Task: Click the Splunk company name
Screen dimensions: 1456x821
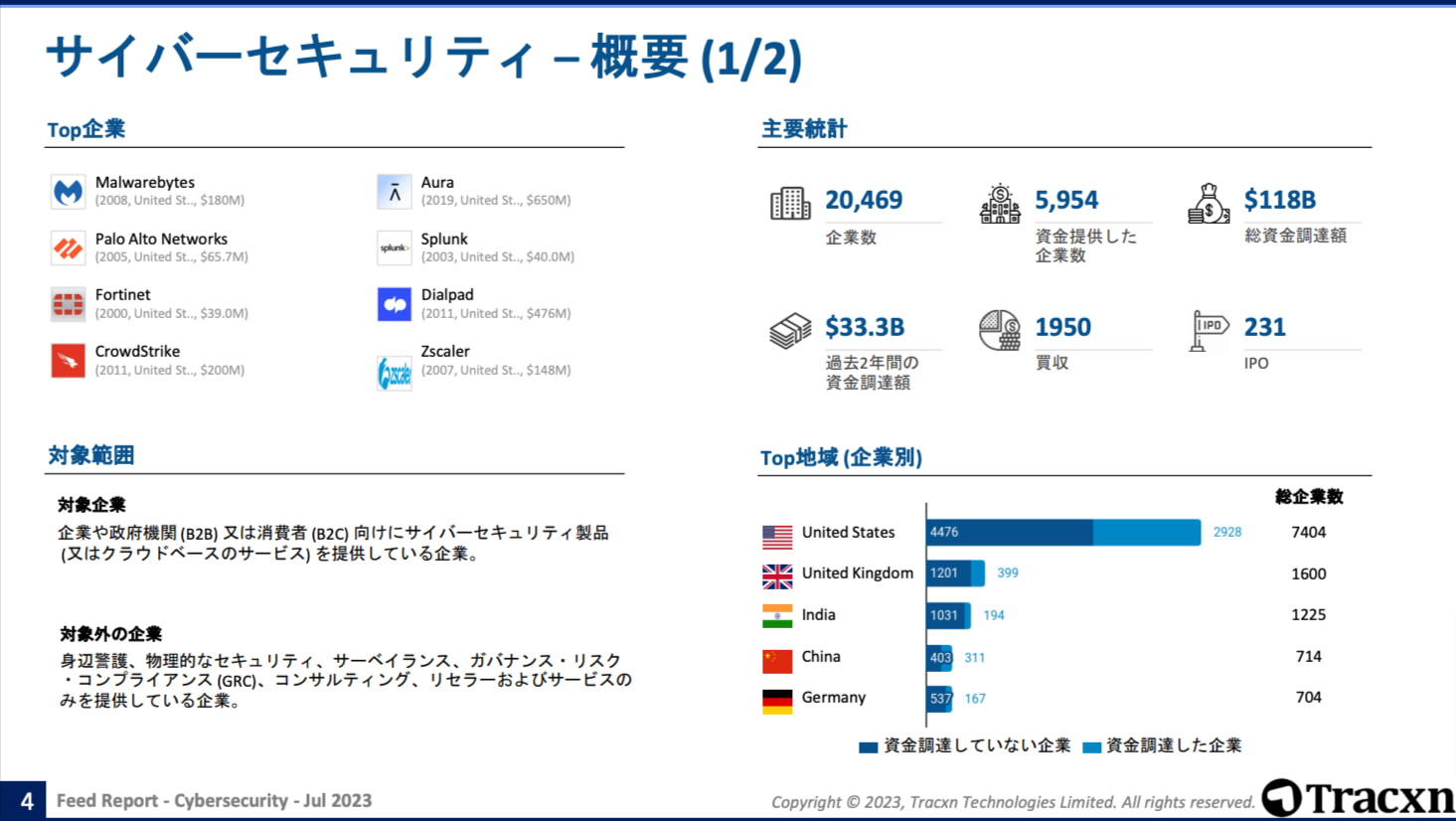Action: (x=444, y=240)
